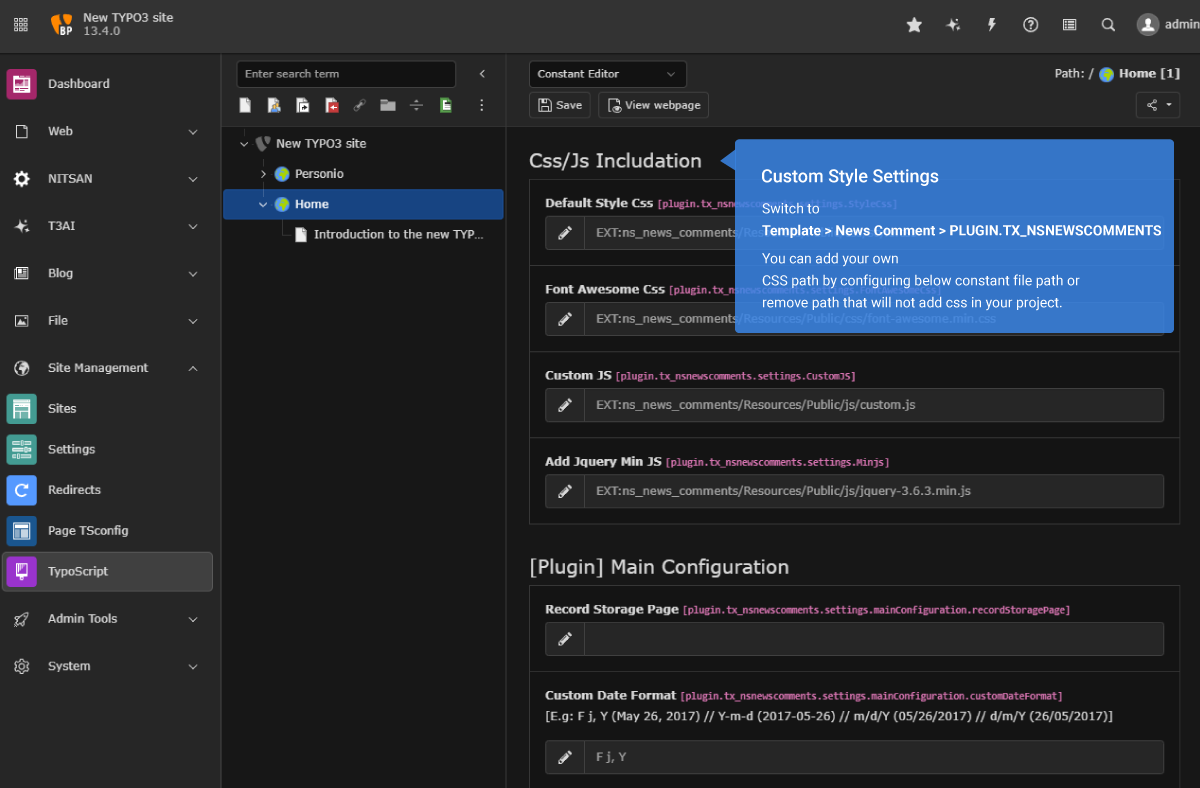Open the application grid icon at top left
Screen dimensions: 1200x788
pos(21,25)
